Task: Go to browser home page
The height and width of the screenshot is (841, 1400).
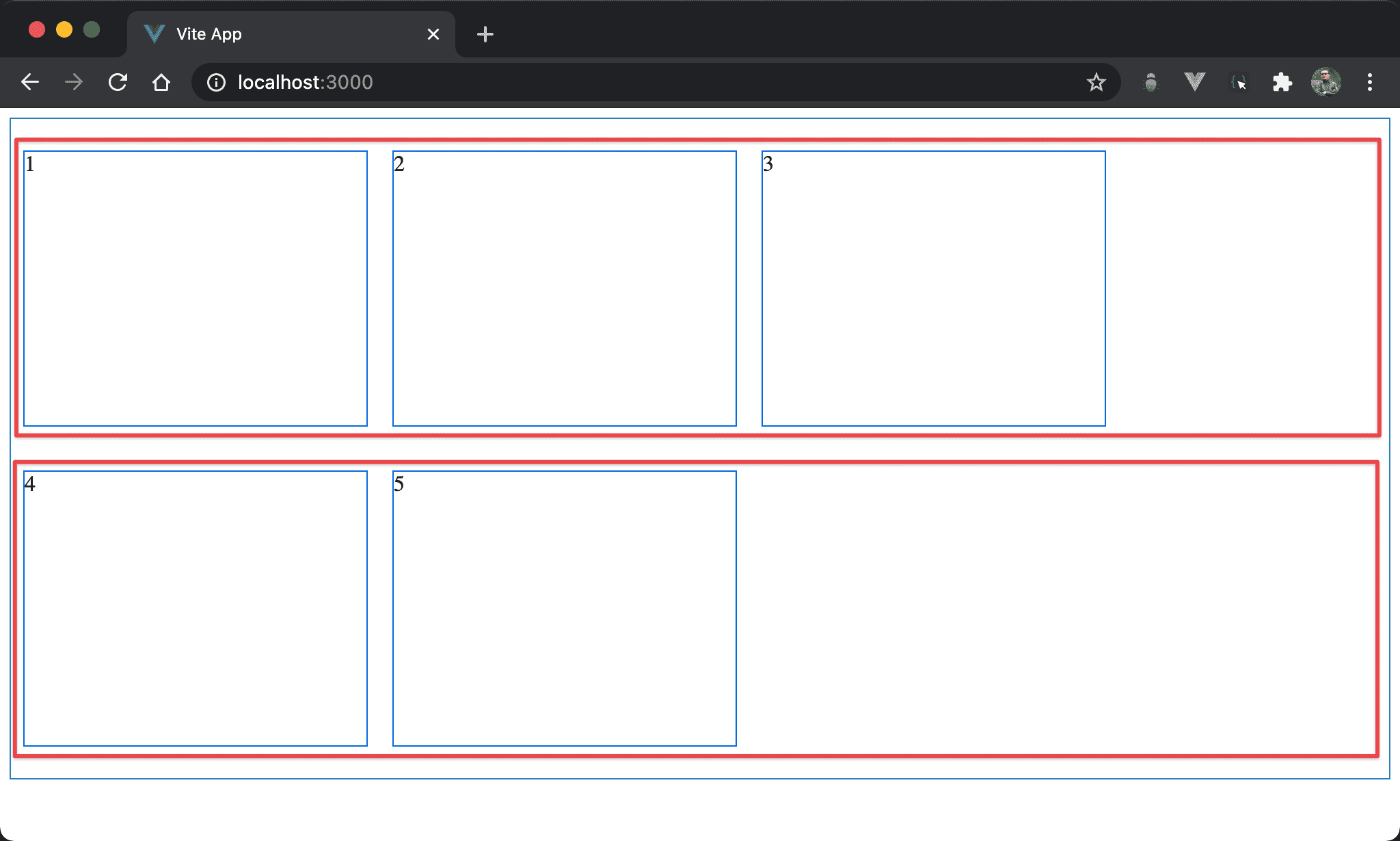Action: pyautogui.click(x=161, y=83)
